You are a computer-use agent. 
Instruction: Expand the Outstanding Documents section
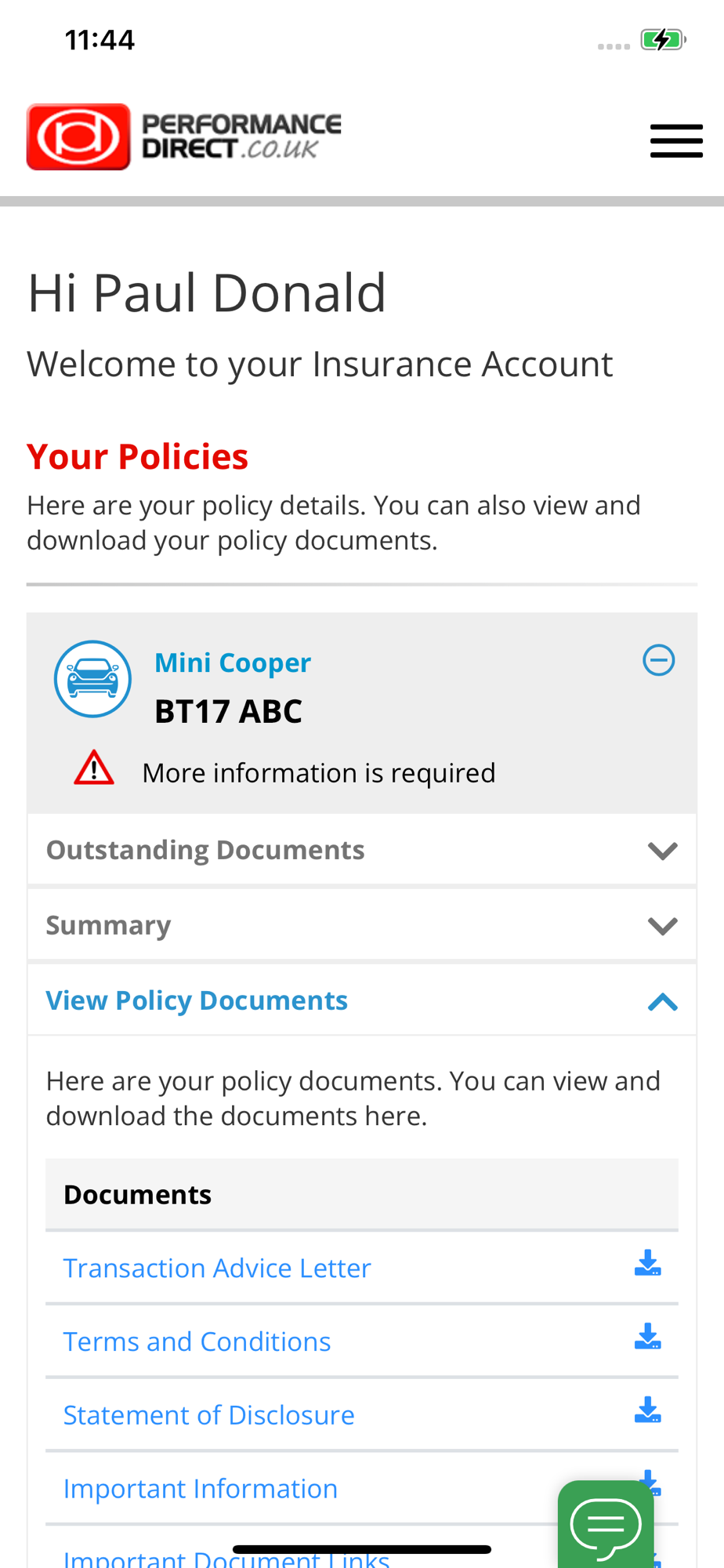pos(663,851)
